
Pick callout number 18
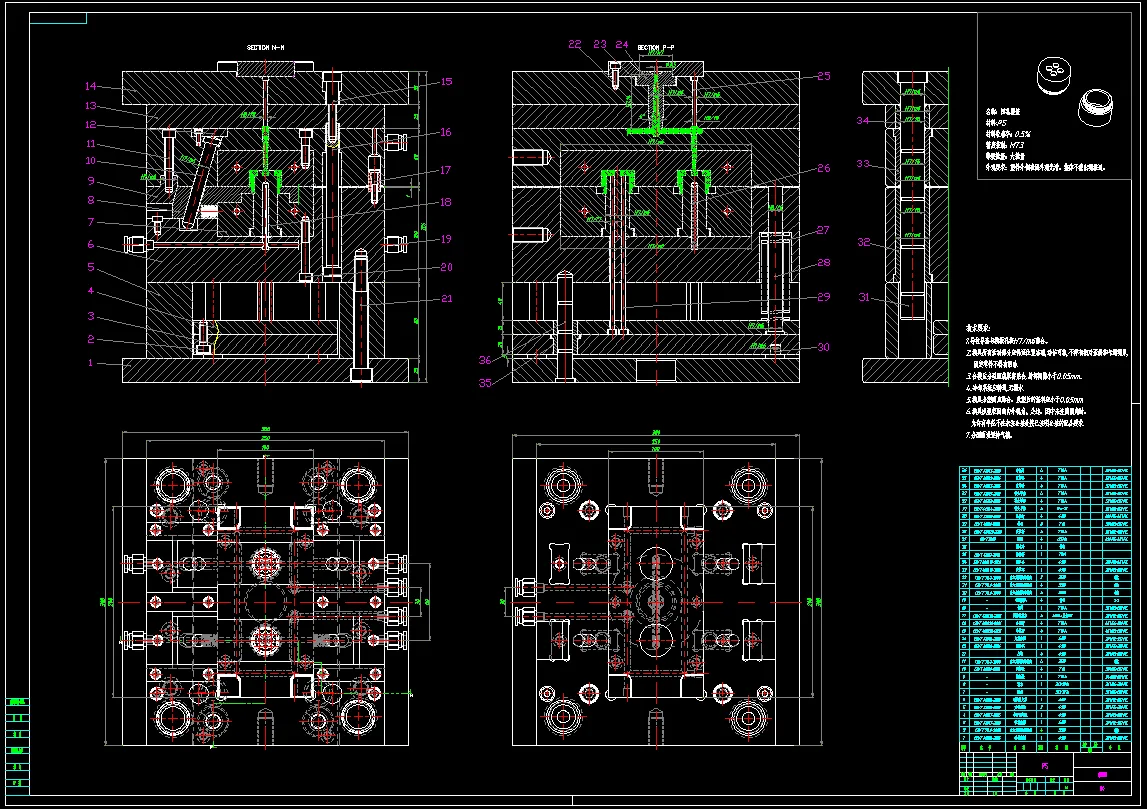point(445,203)
